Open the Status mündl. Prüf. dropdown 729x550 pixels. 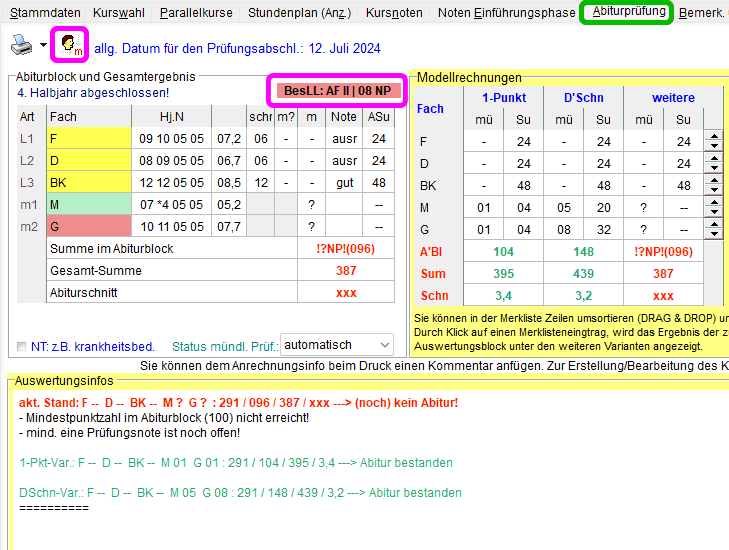tap(336, 345)
